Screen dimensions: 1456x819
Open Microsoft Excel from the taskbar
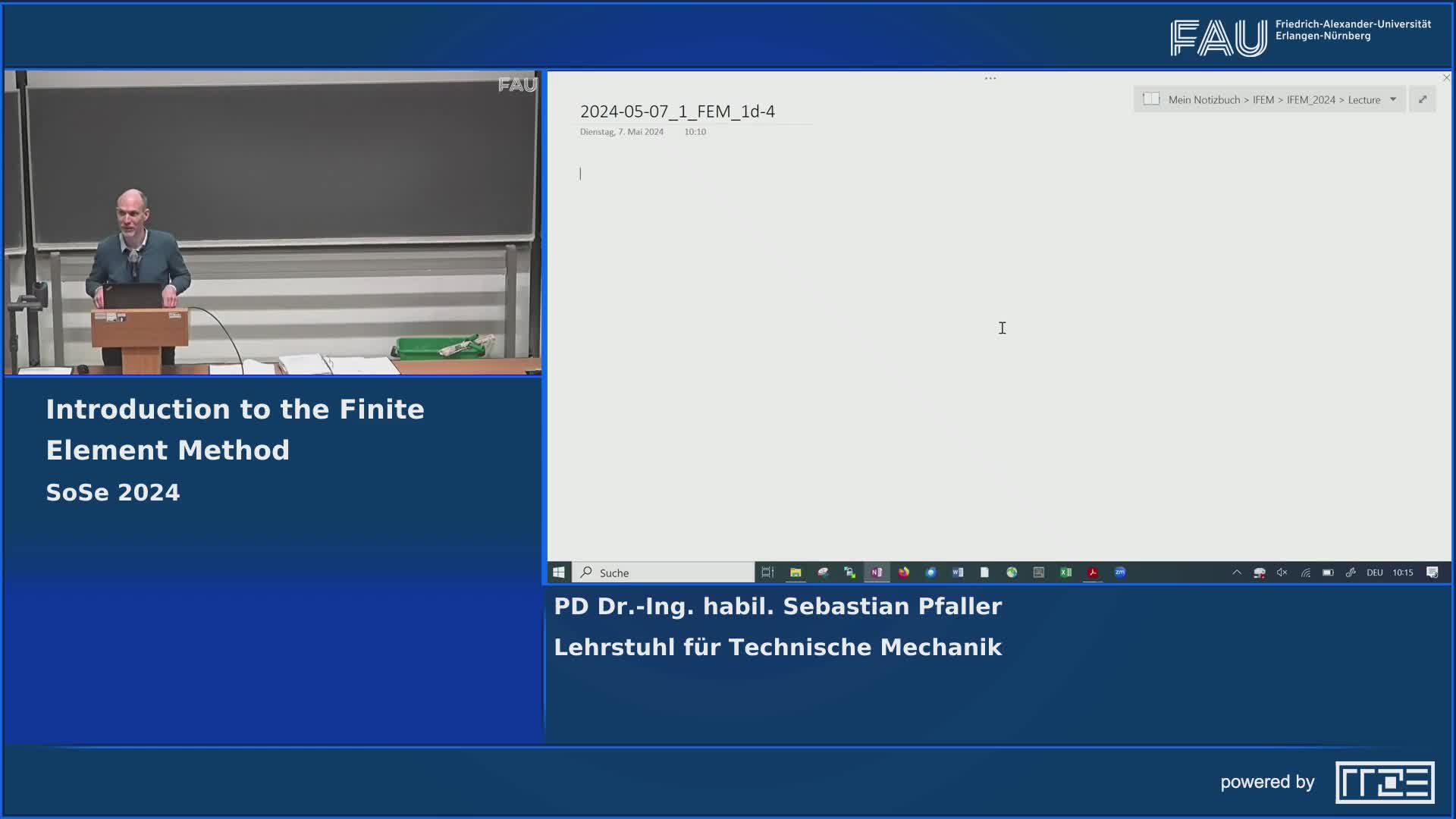(1066, 573)
